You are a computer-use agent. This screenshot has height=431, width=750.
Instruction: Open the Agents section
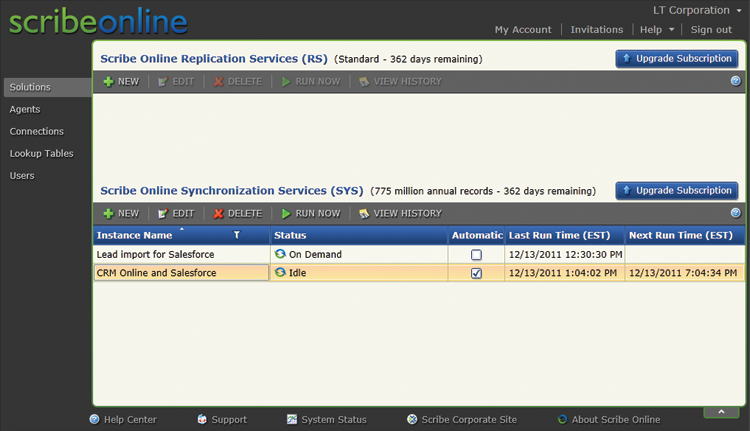tap(25, 110)
